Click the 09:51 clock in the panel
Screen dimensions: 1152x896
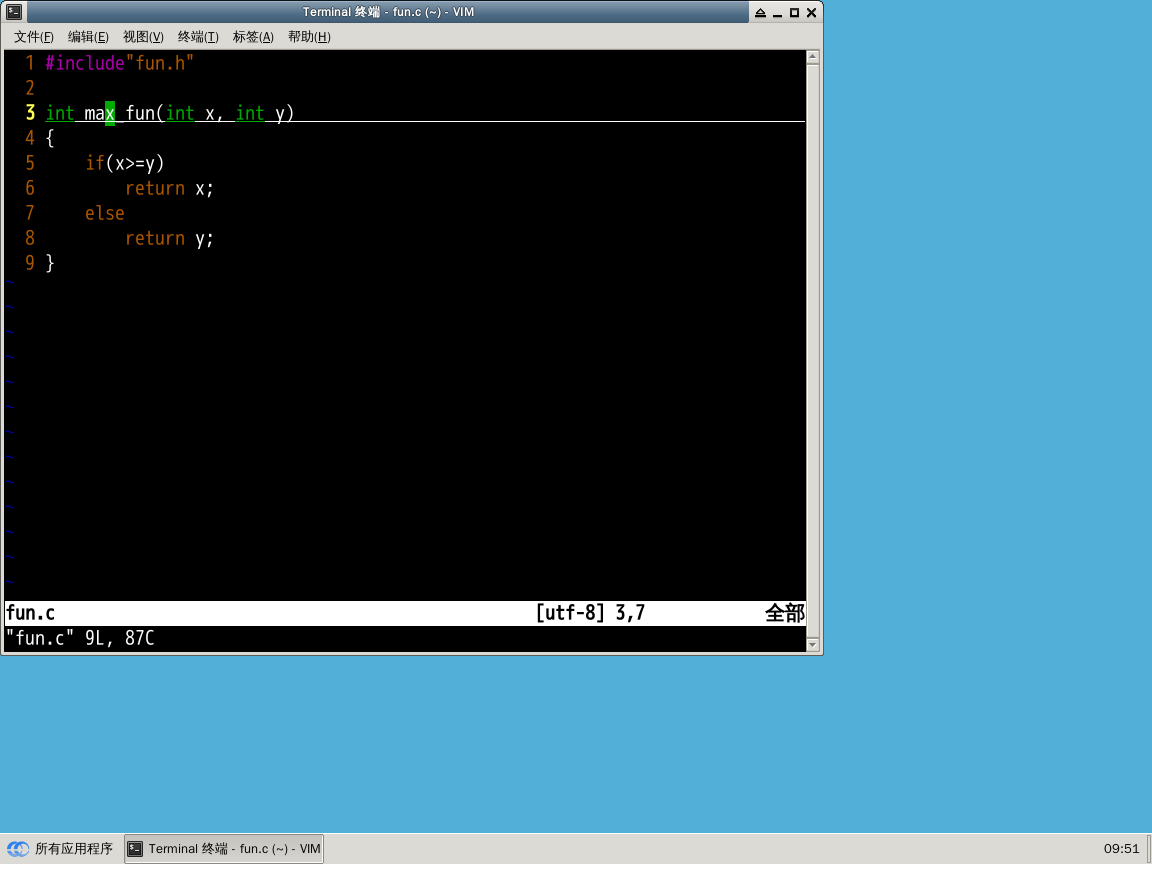1121,849
